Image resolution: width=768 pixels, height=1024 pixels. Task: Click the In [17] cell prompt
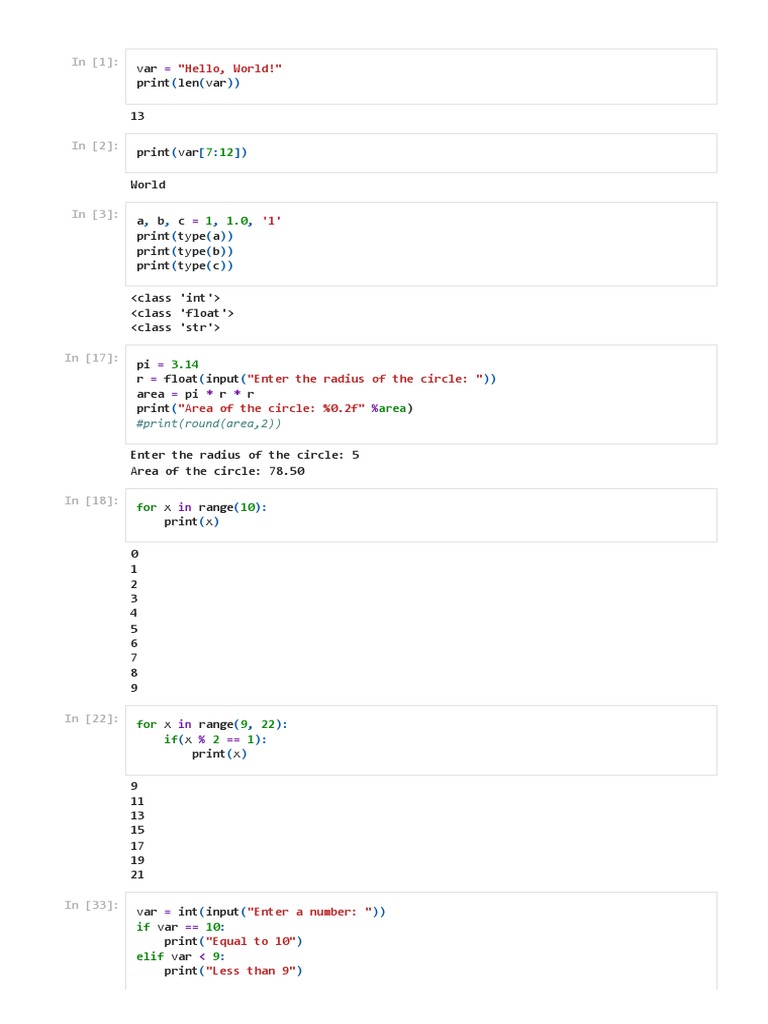point(91,358)
